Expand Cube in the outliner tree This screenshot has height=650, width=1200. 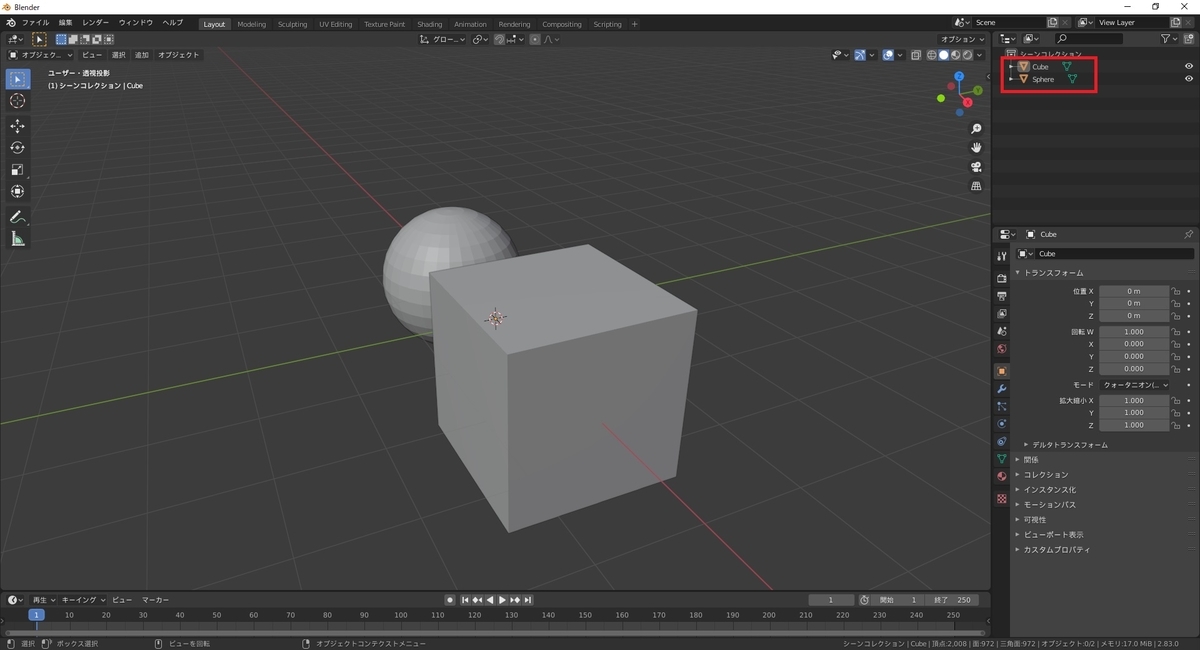(1011, 66)
